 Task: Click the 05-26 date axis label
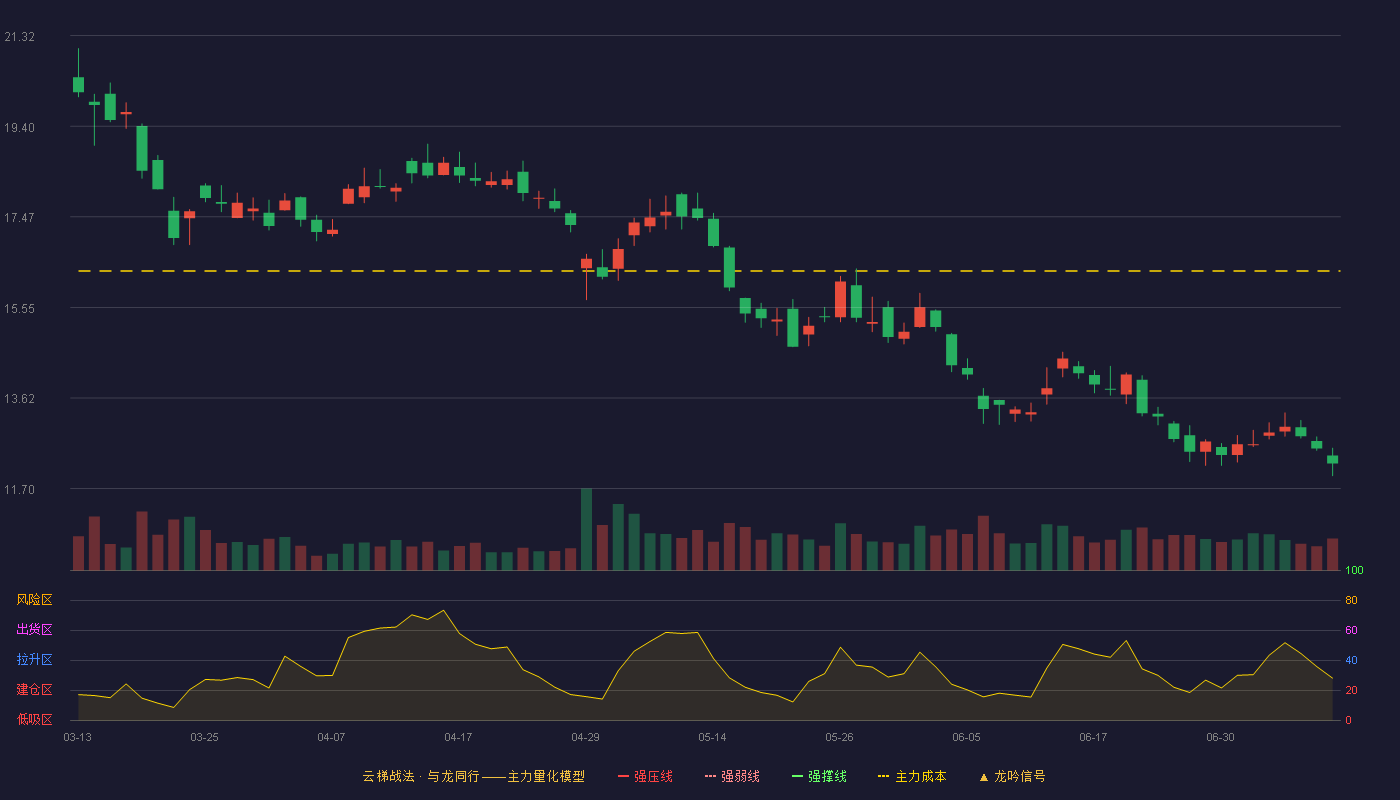(x=839, y=737)
